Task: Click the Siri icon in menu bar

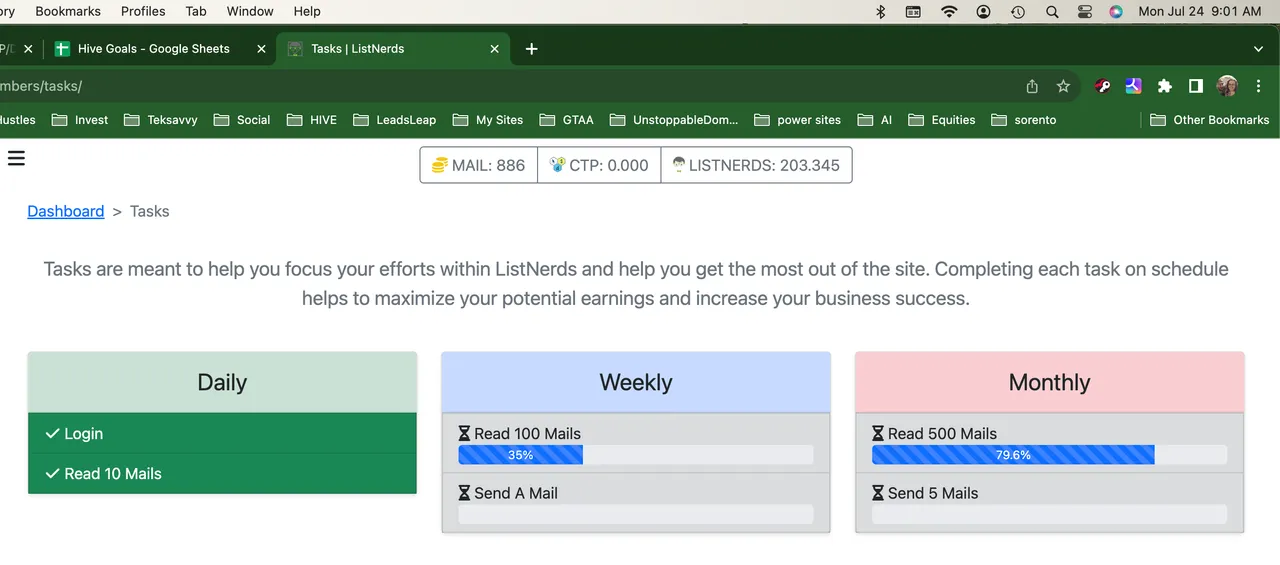Action: pyautogui.click(x=1116, y=12)
